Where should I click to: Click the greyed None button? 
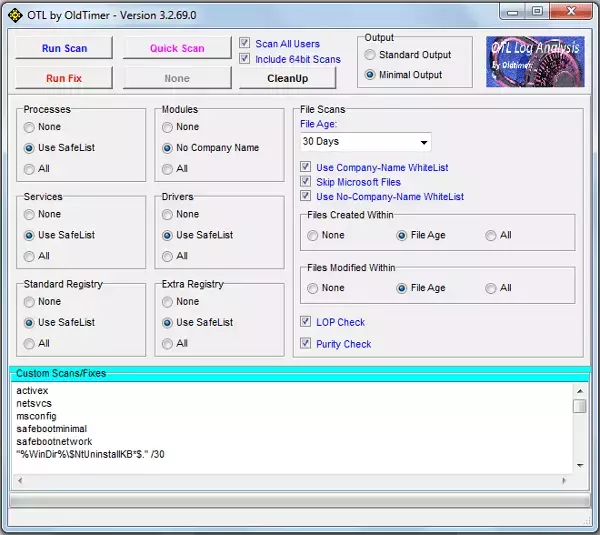pos(177,78)
